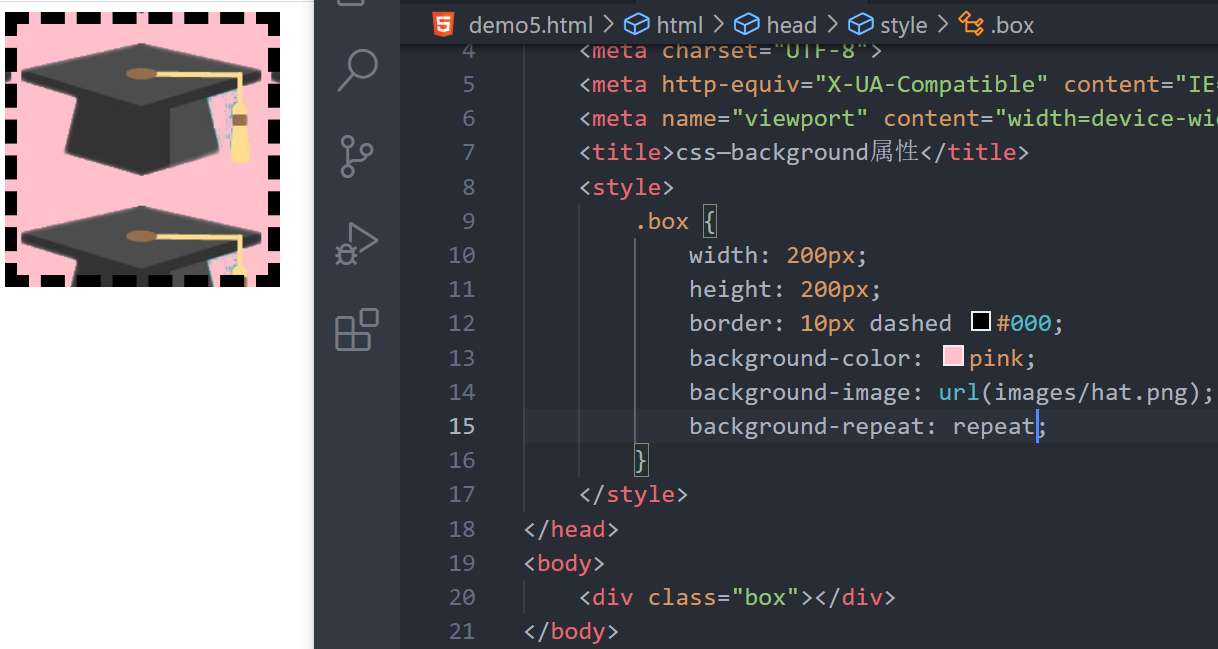The width and height of the screenshot is (1218, 649).
Task: Click the repeat value on line 15
Action: point(993,426)
